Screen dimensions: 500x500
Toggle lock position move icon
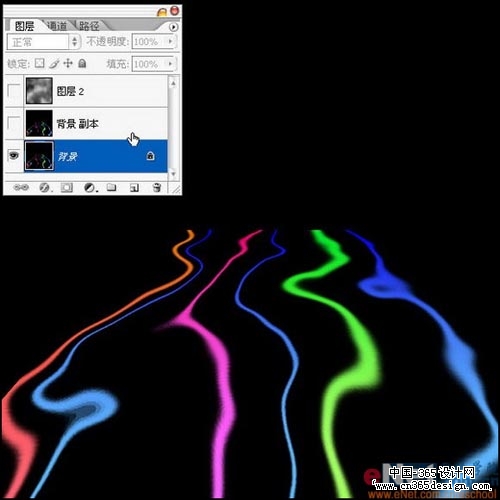coord(68,63)
